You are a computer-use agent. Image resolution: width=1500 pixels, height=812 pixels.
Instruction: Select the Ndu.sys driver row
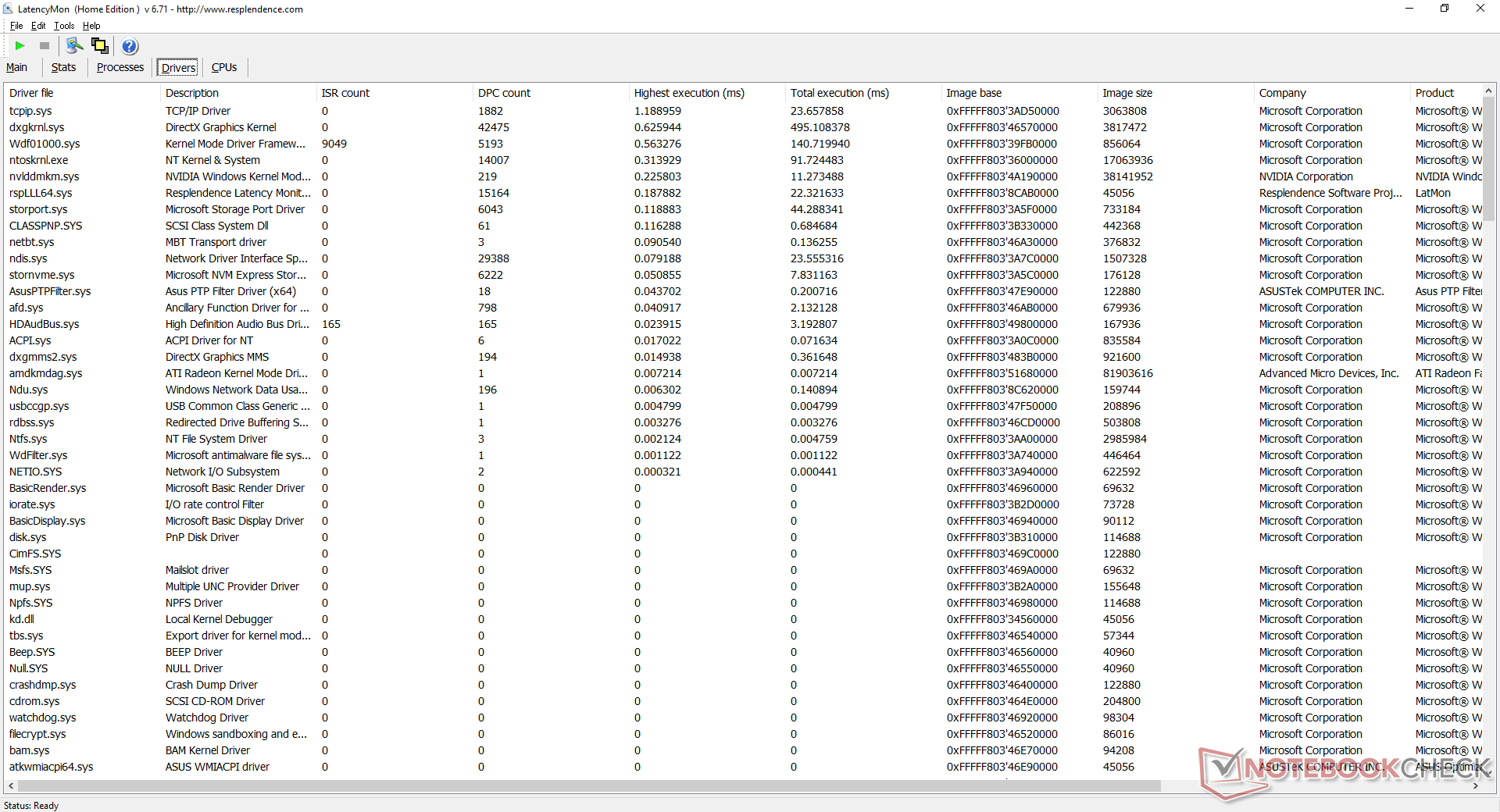[x=743, y=390]
